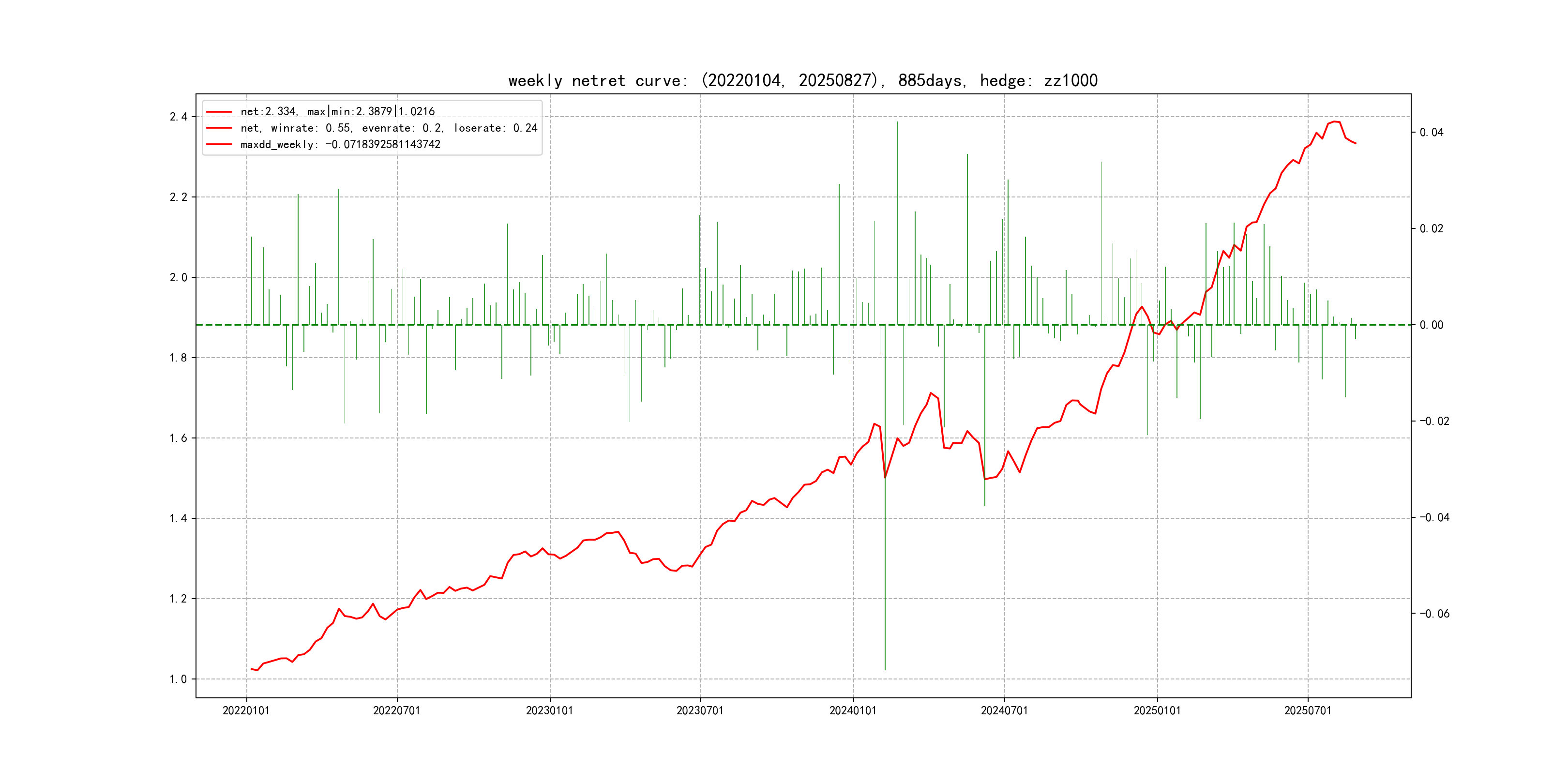This screenshot has width=1568, height=784.
Task: Click the 2.4 left axis tick label
Action: tap(179, 117)
